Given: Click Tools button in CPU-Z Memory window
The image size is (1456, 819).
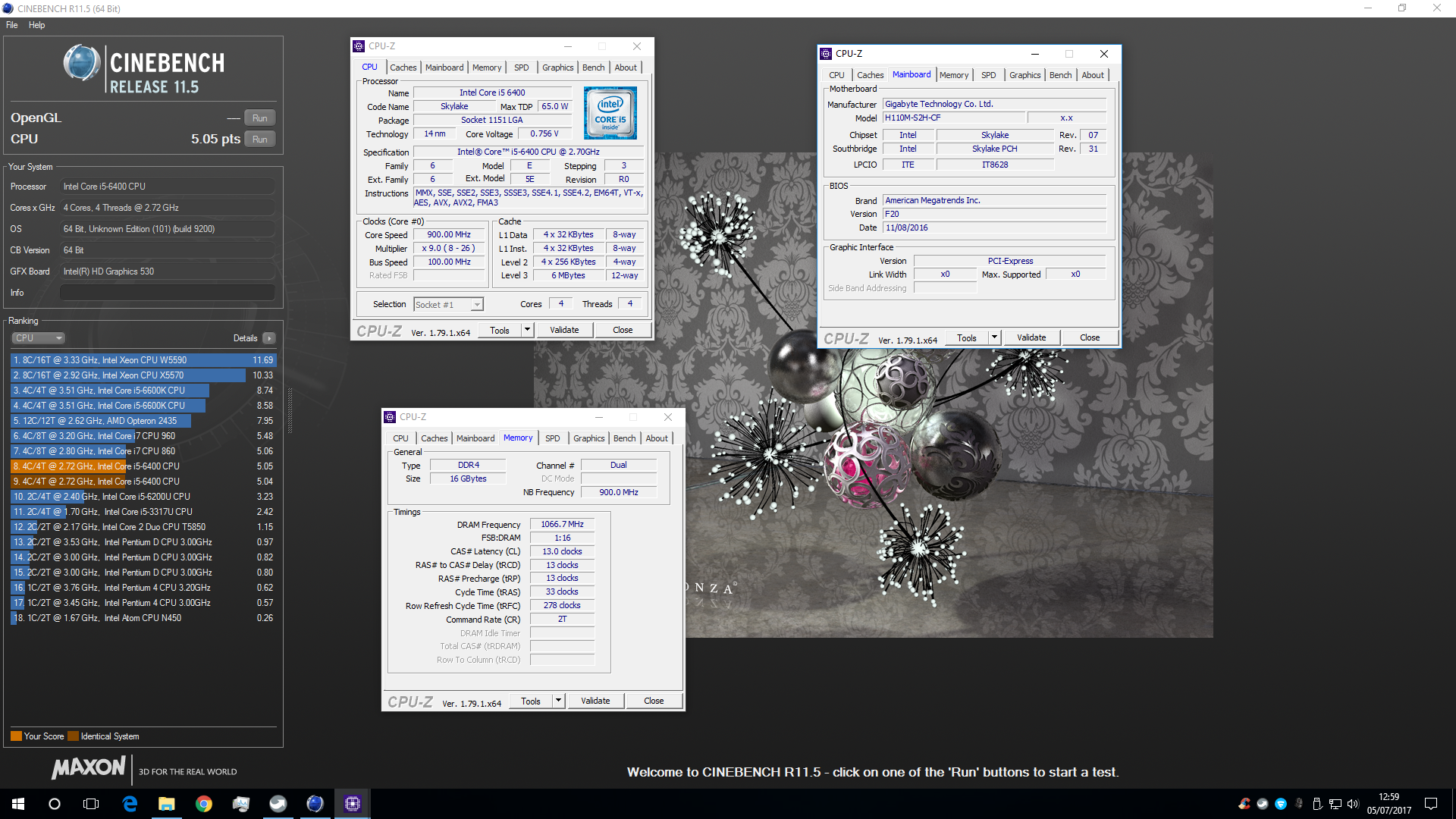Looking at the screenshot, I should pyautogui.click(x=531, y=701).
